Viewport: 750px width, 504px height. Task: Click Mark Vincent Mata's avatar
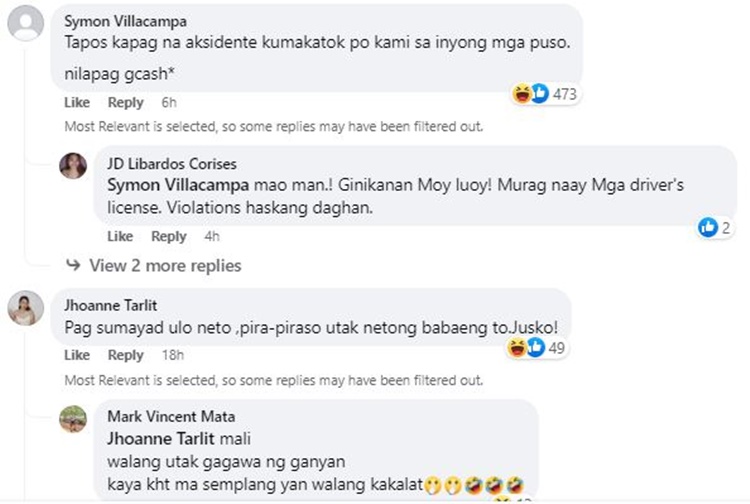[73, 418]
